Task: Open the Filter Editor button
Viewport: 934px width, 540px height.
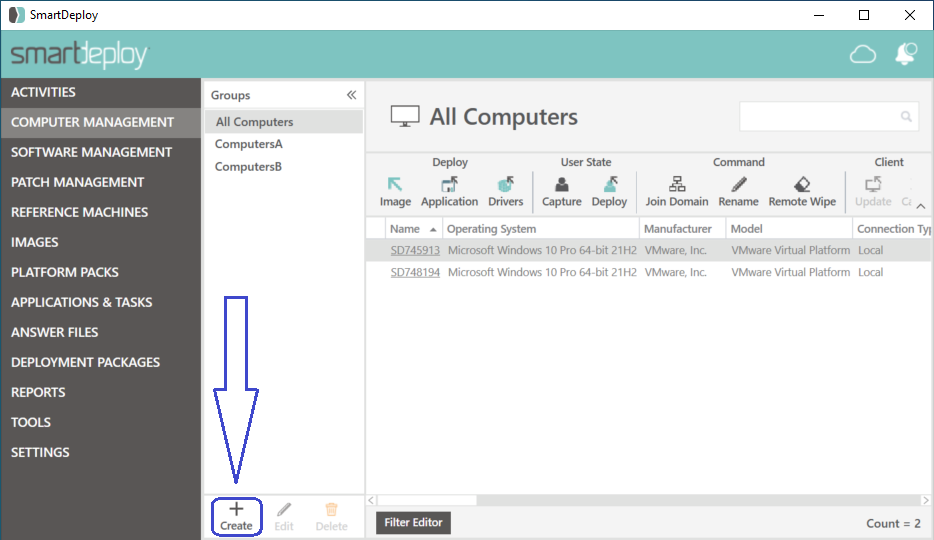Action: point(413,523)
